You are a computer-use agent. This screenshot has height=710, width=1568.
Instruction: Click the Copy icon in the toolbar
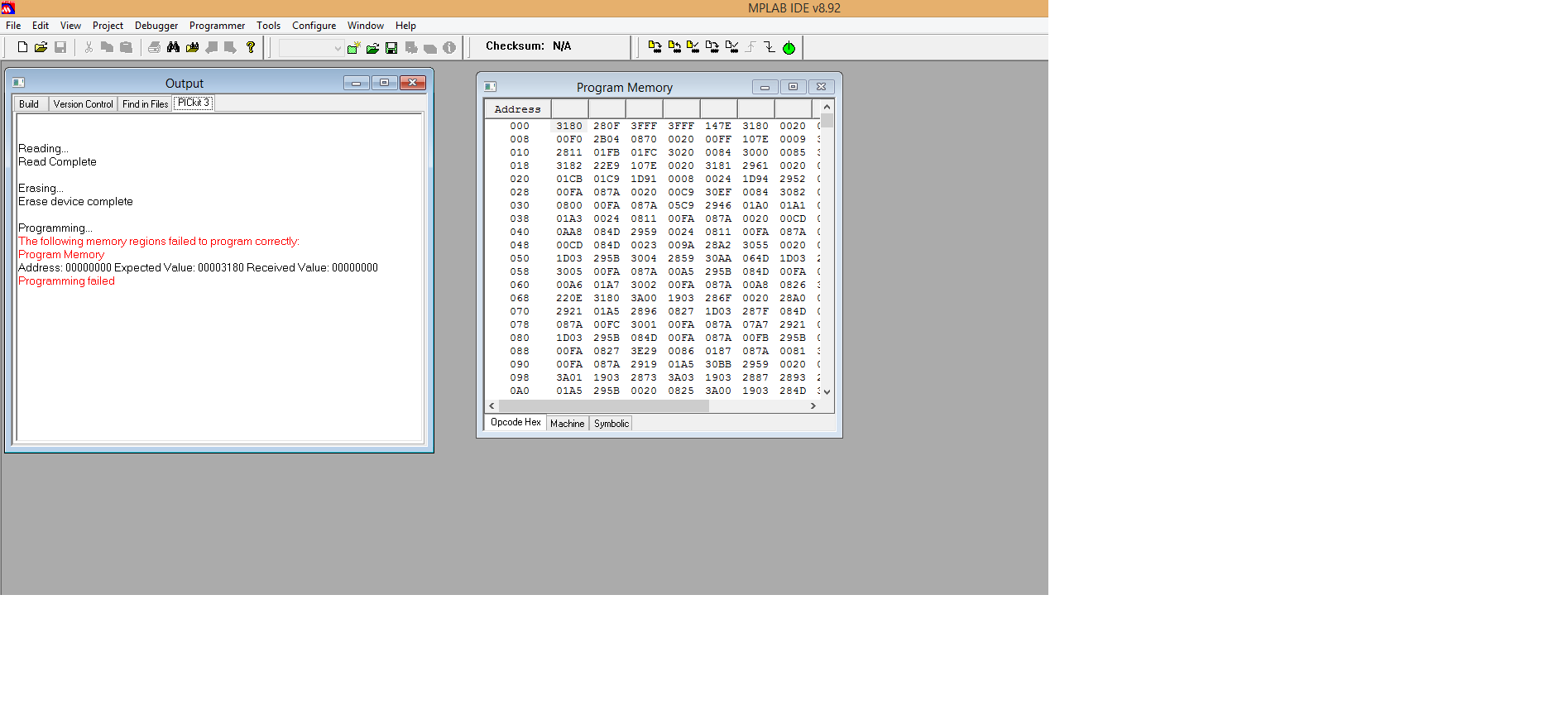point(107,47)
